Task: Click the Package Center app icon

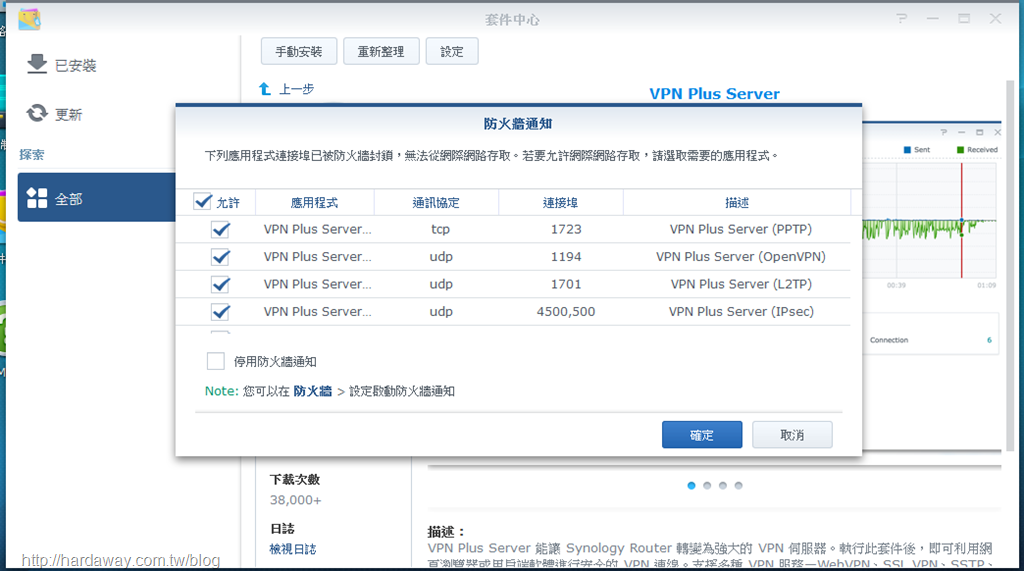Action: click(x=29, y=20)
